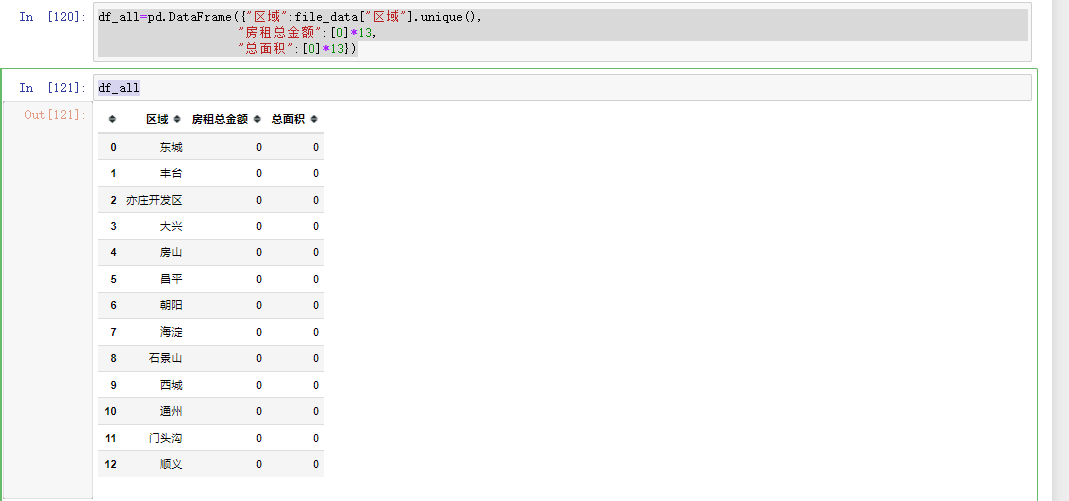Click 房租总金额 value in 大兴 row

click(x=259, y=226)
